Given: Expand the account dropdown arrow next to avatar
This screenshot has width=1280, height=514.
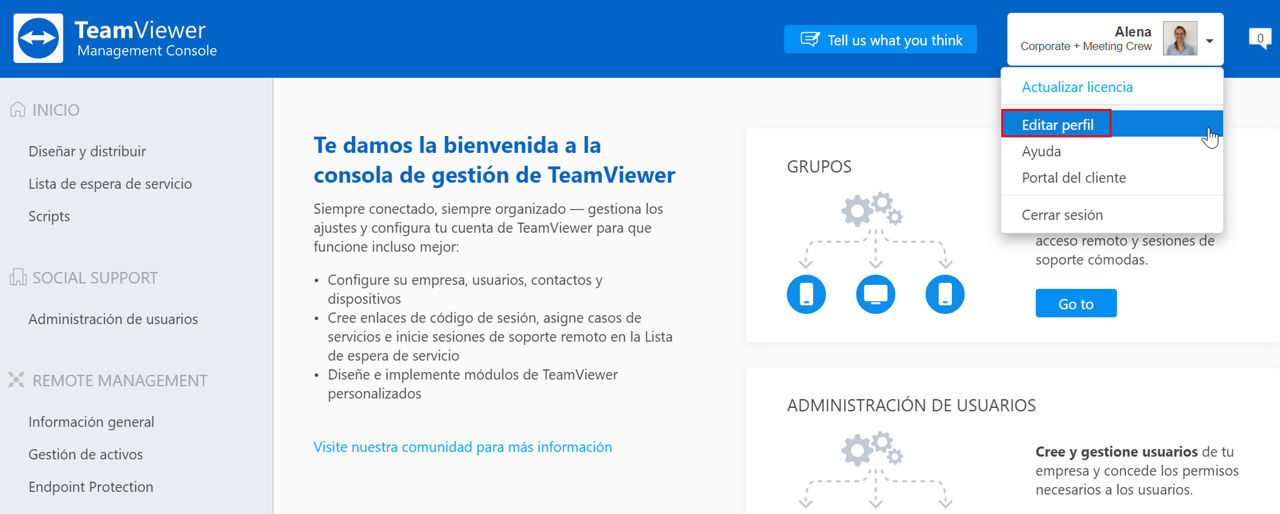Looking at the screenshot, I should [1209, 41].
